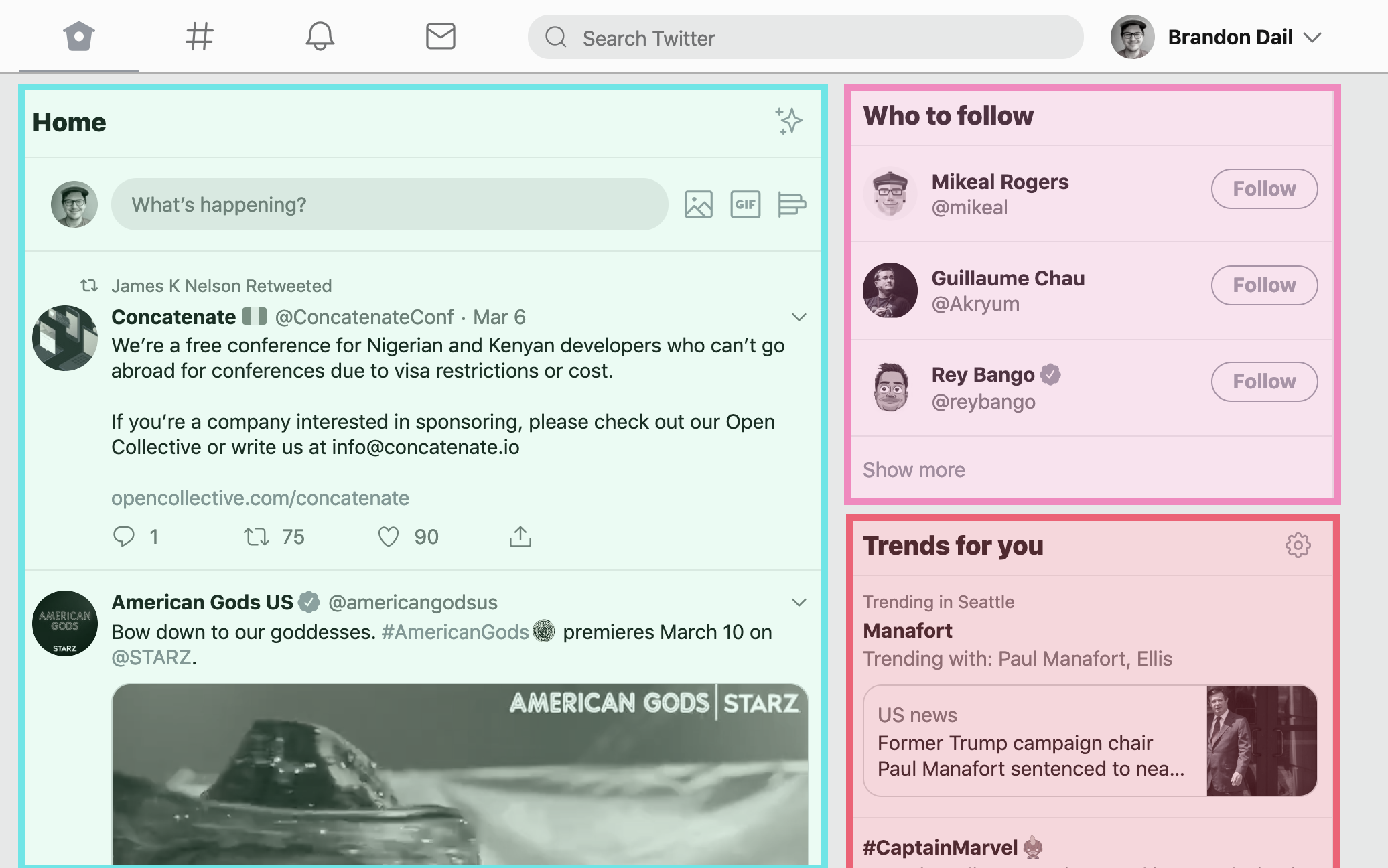Viewport: 1388px width, 868px height.
Task: Click the Trends settings gear icon
Action: (x=1298, y=546)
